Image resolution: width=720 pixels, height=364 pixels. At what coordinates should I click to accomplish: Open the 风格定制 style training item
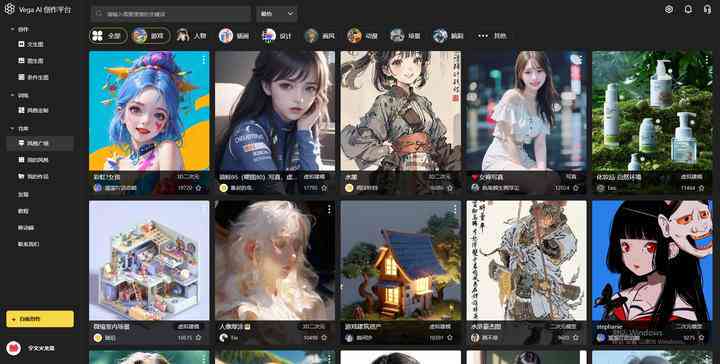tap(34, 110)
